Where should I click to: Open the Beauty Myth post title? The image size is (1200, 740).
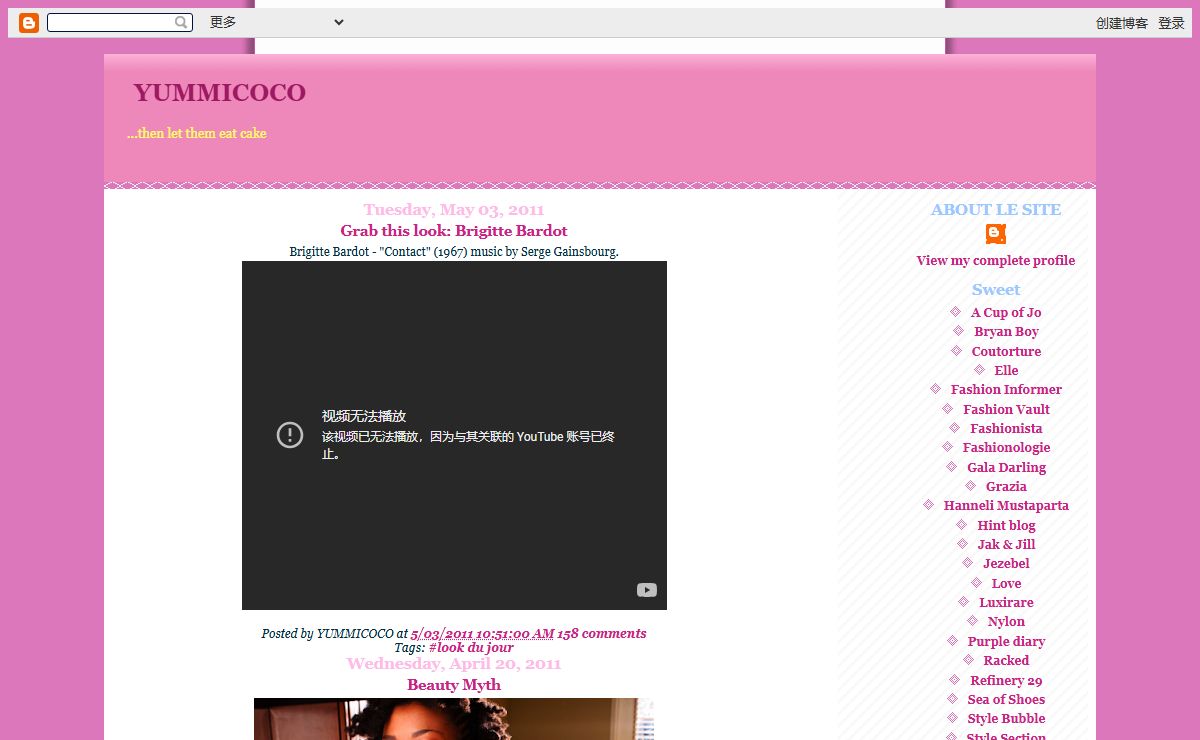(x=454, y=685)
